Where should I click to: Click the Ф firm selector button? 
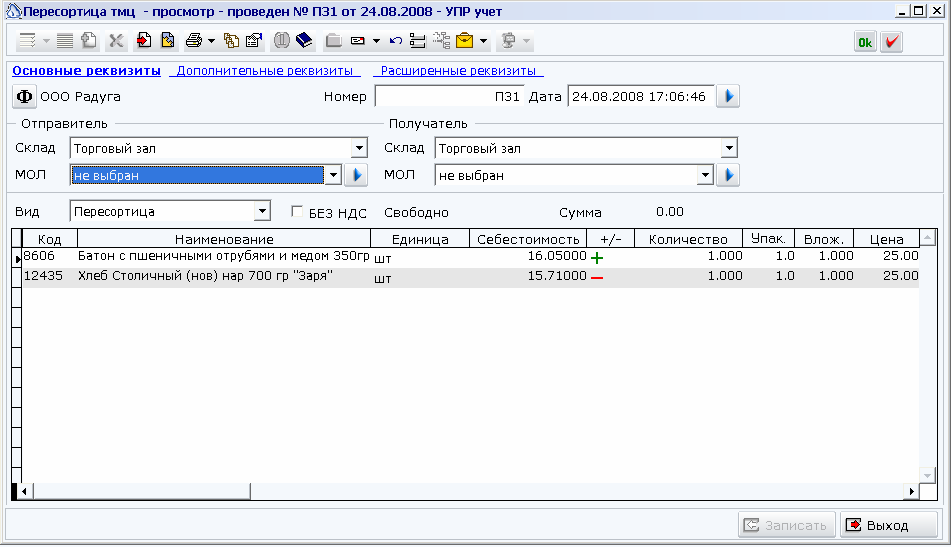click(x=24, y=96)
